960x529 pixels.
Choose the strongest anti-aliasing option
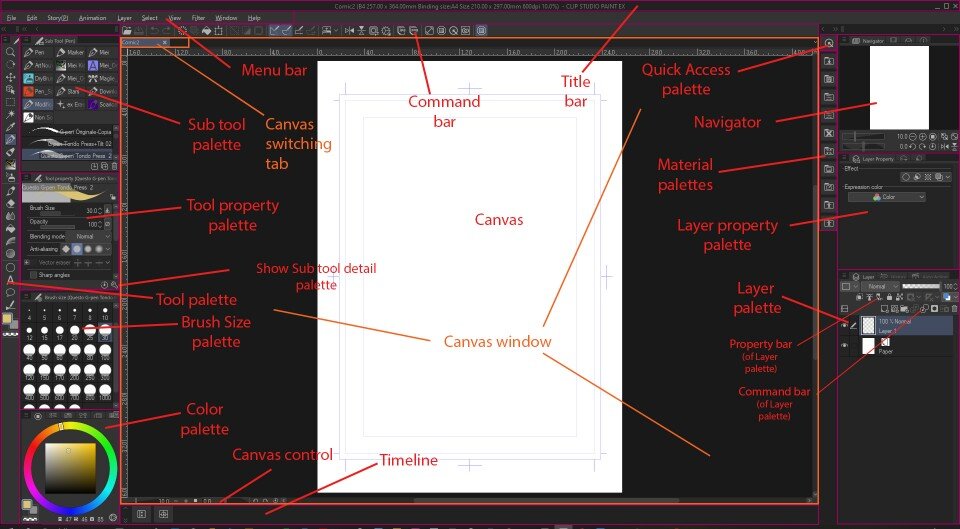[x=99, y=249]
